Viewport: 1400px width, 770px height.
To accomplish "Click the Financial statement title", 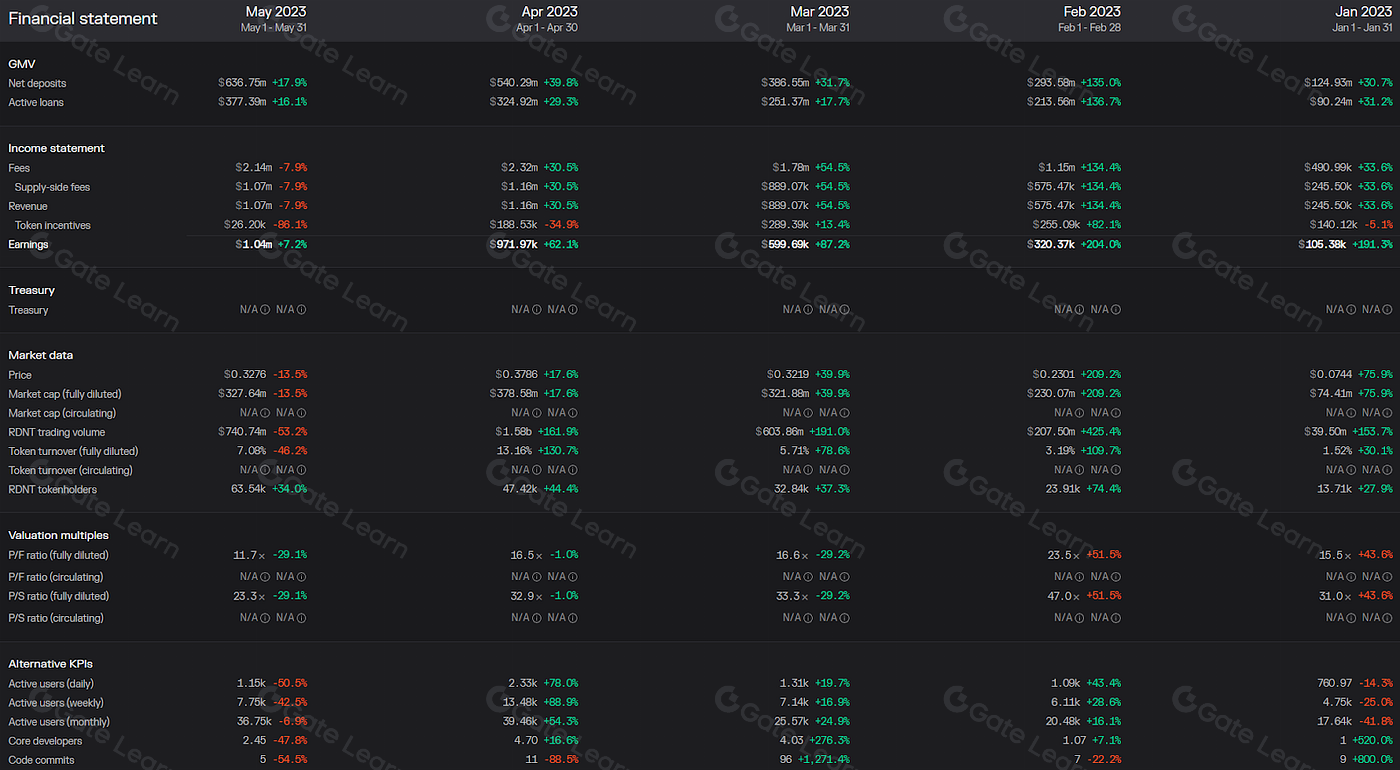I will tap(83, 18).
